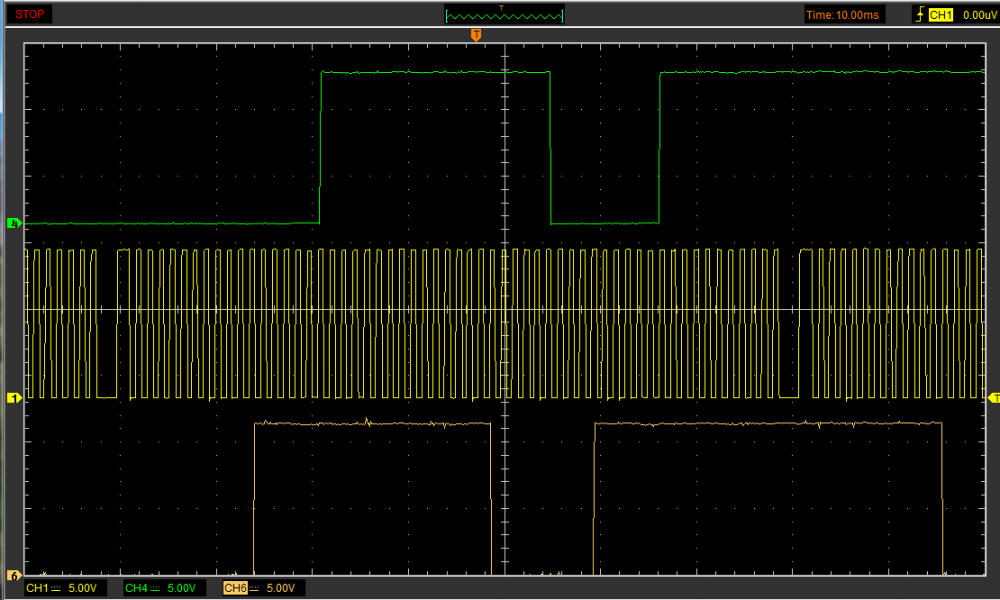Click the CH1 label in bottom status bar
1000x600 pixels.
[35, 588]
